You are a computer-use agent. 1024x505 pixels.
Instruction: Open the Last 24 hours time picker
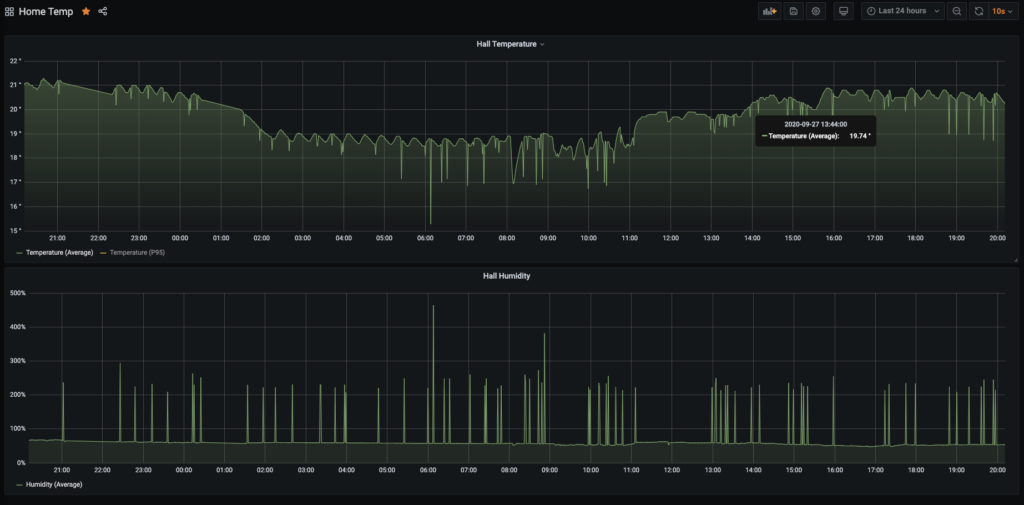[903, 11]
